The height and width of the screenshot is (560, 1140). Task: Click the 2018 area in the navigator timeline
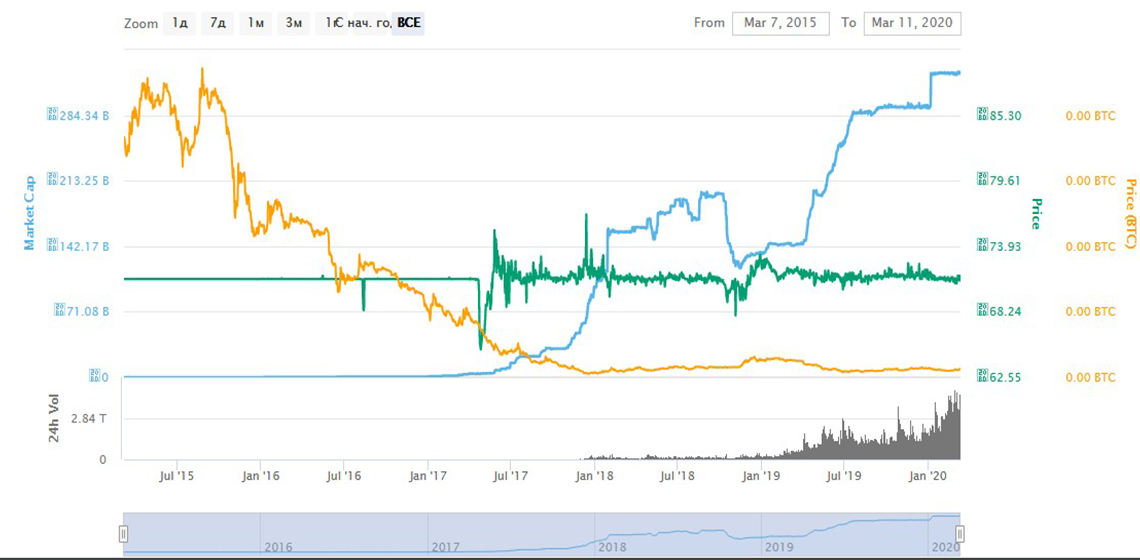612,547
